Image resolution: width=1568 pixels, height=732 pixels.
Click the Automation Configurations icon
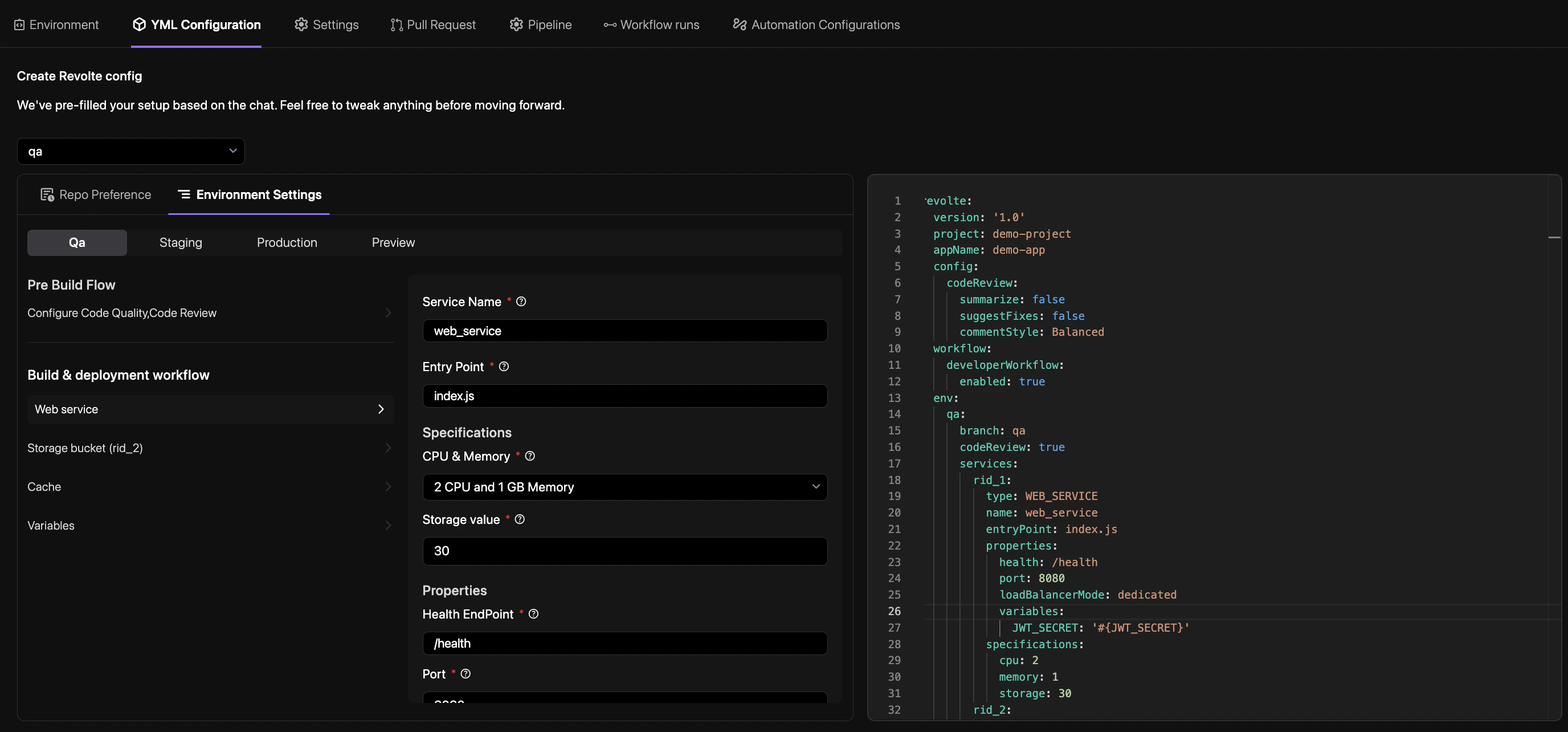pyautogui.click(x=740, y=25)
